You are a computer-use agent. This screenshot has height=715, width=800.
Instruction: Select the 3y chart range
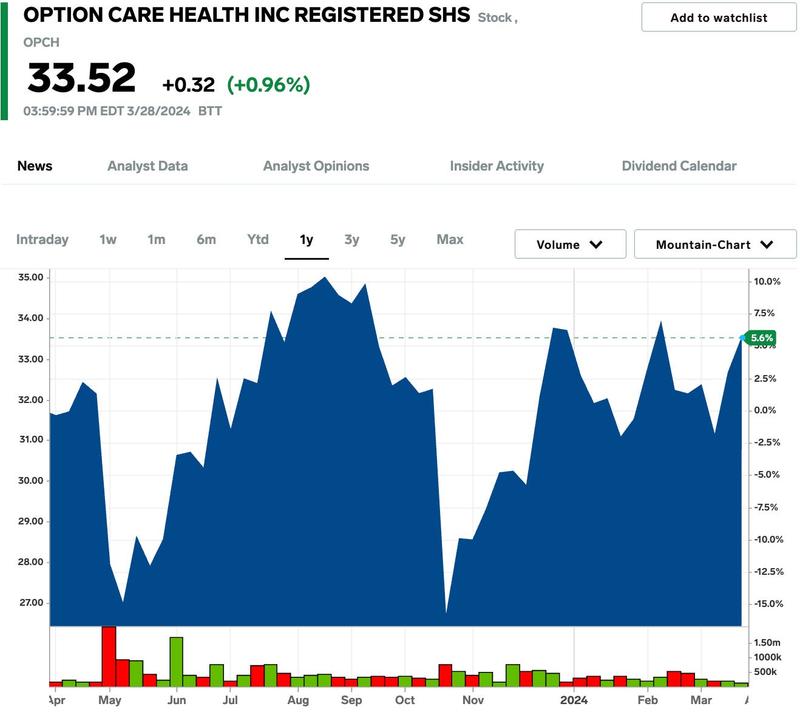tap(352, 239)
